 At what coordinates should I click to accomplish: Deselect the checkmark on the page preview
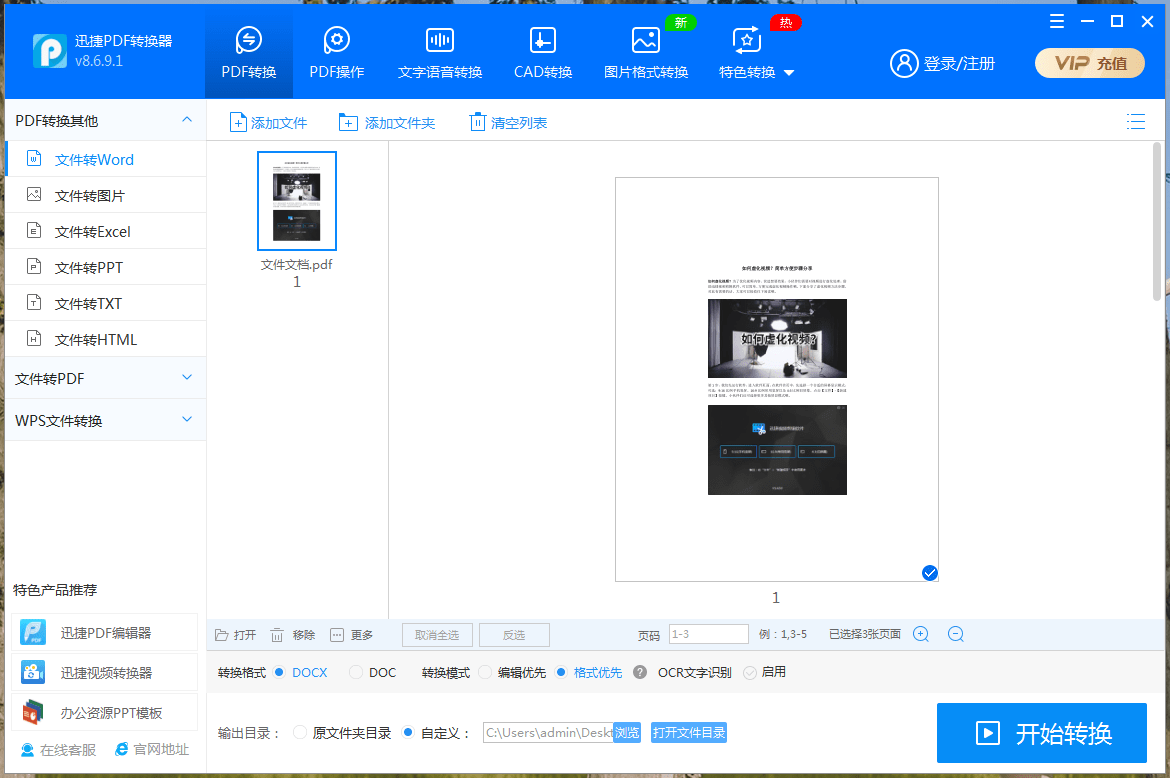pos(929,572)
